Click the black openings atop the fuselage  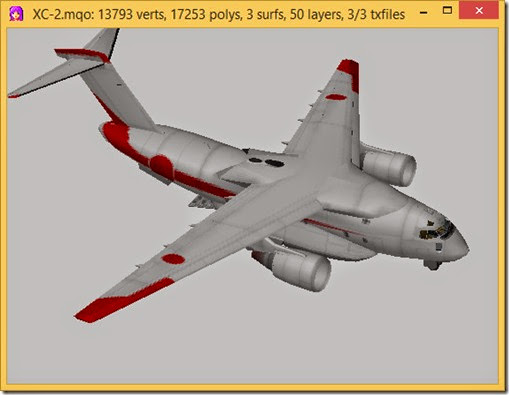click(267, 162)
